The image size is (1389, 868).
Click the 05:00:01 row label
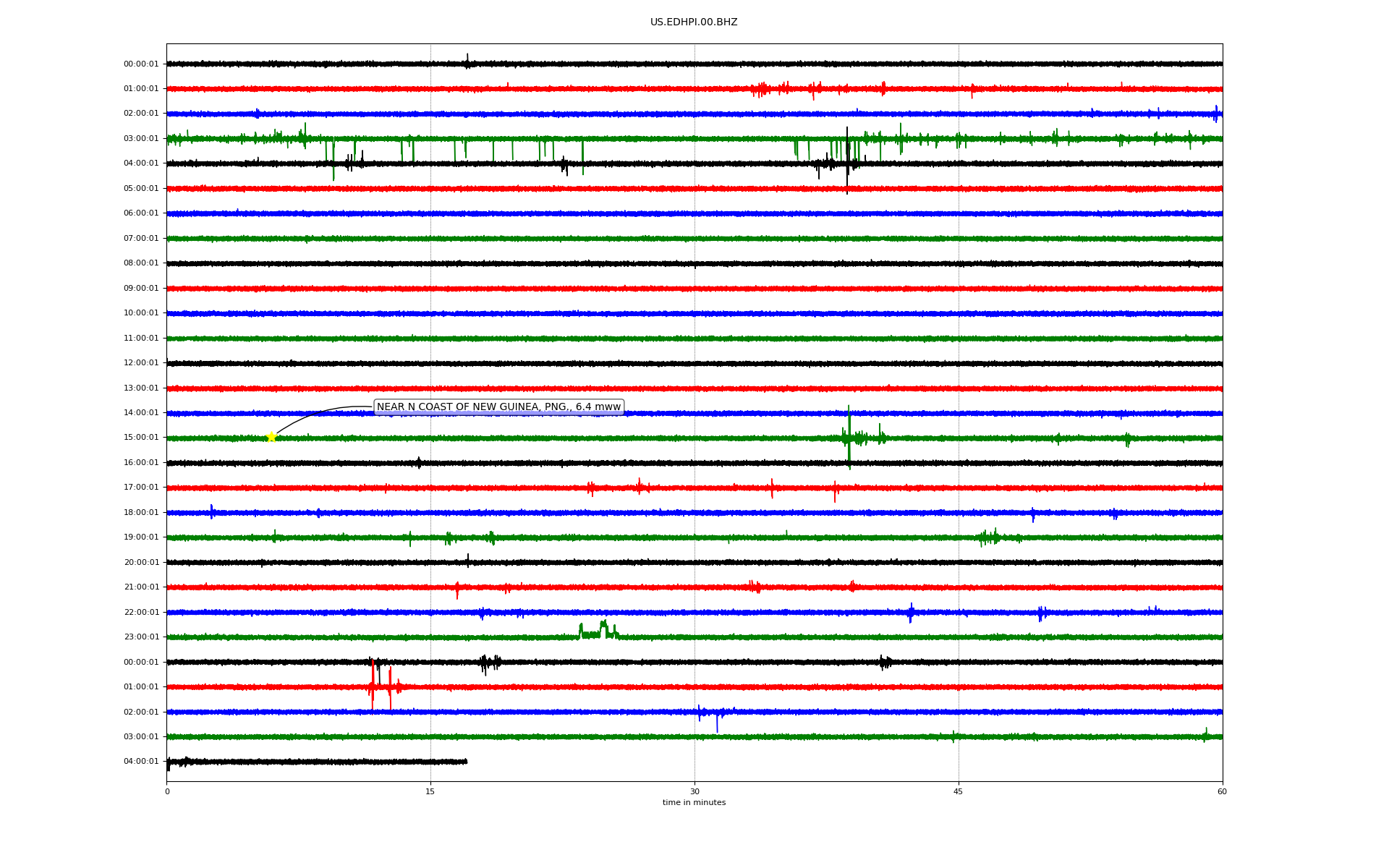coord(141,189)
